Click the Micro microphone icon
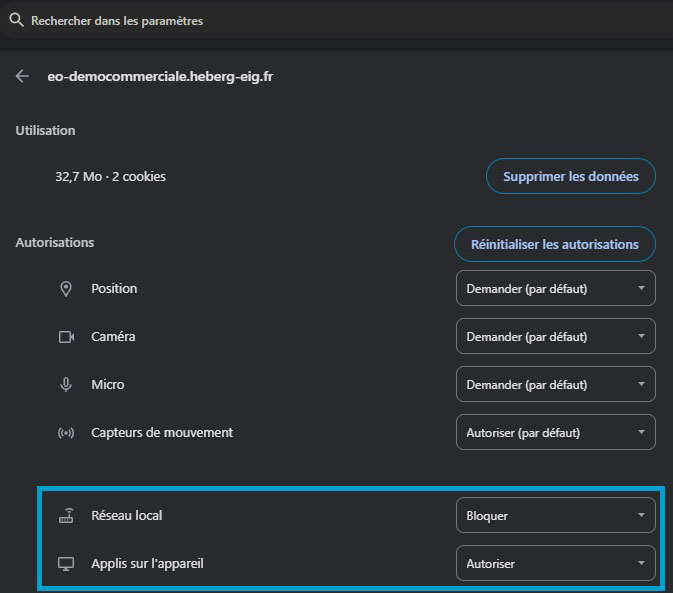This screenshot has width=673, height=593. pos(67,385)
